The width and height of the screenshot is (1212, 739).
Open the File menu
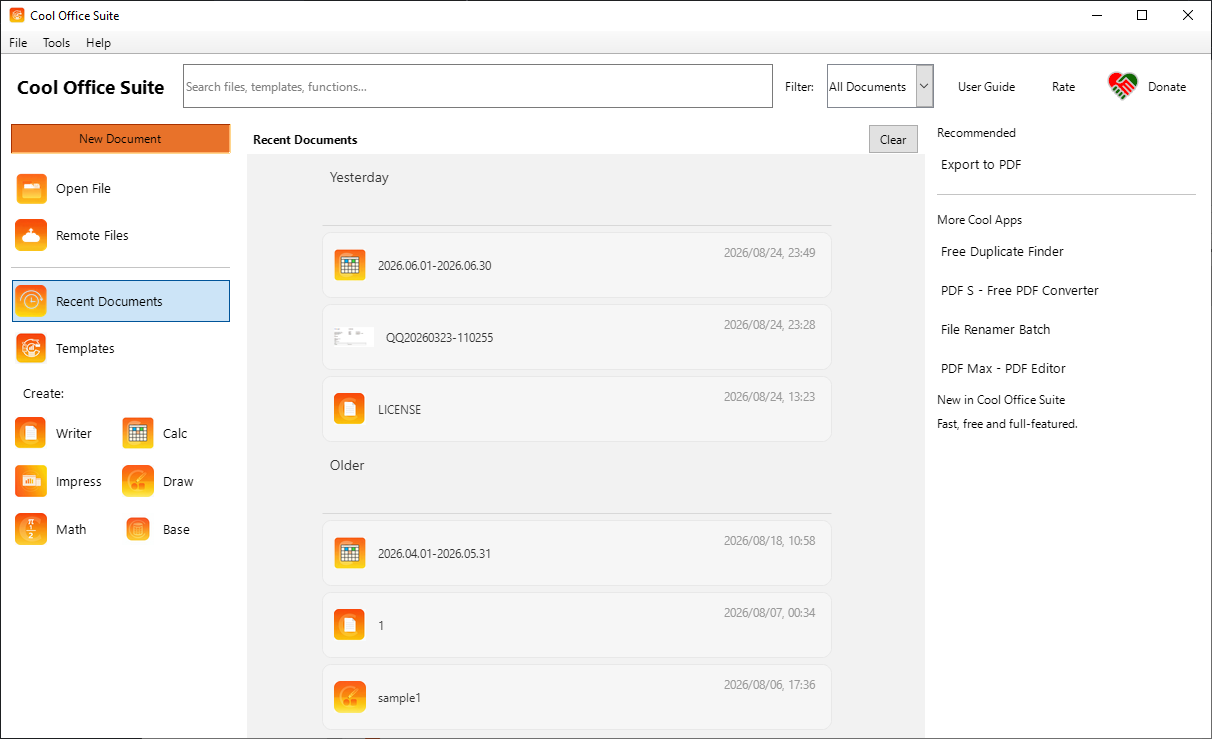click(18, 43)
